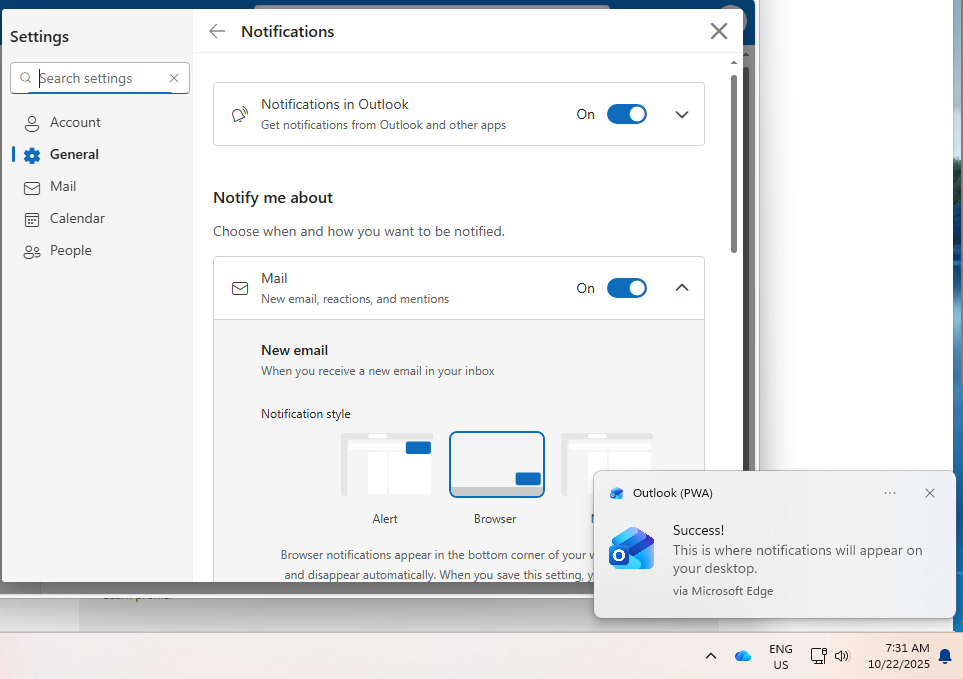Click the Outlook logo in the desktop notification
963x679 pixels.
631,548
